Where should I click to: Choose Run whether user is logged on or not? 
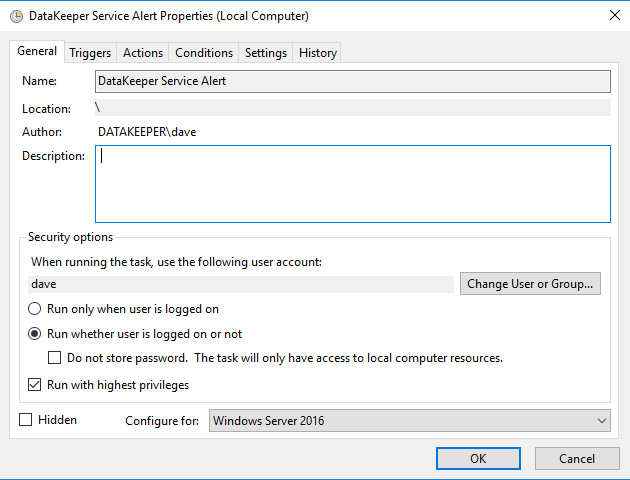point(34,334)
